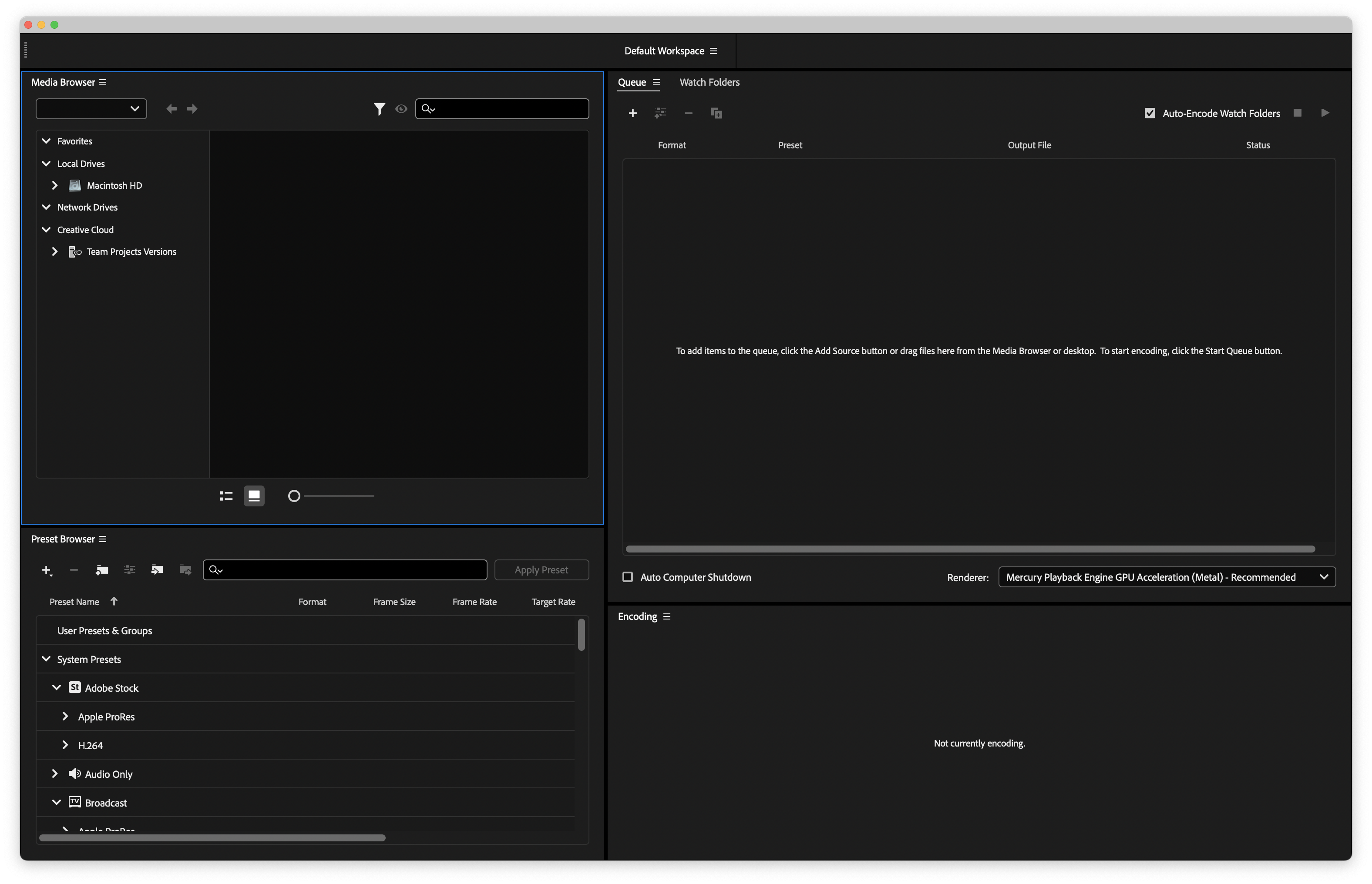Screen dimensions: 1372x884
Task: Go forward in Media Browser history
Action: (192, 108)
